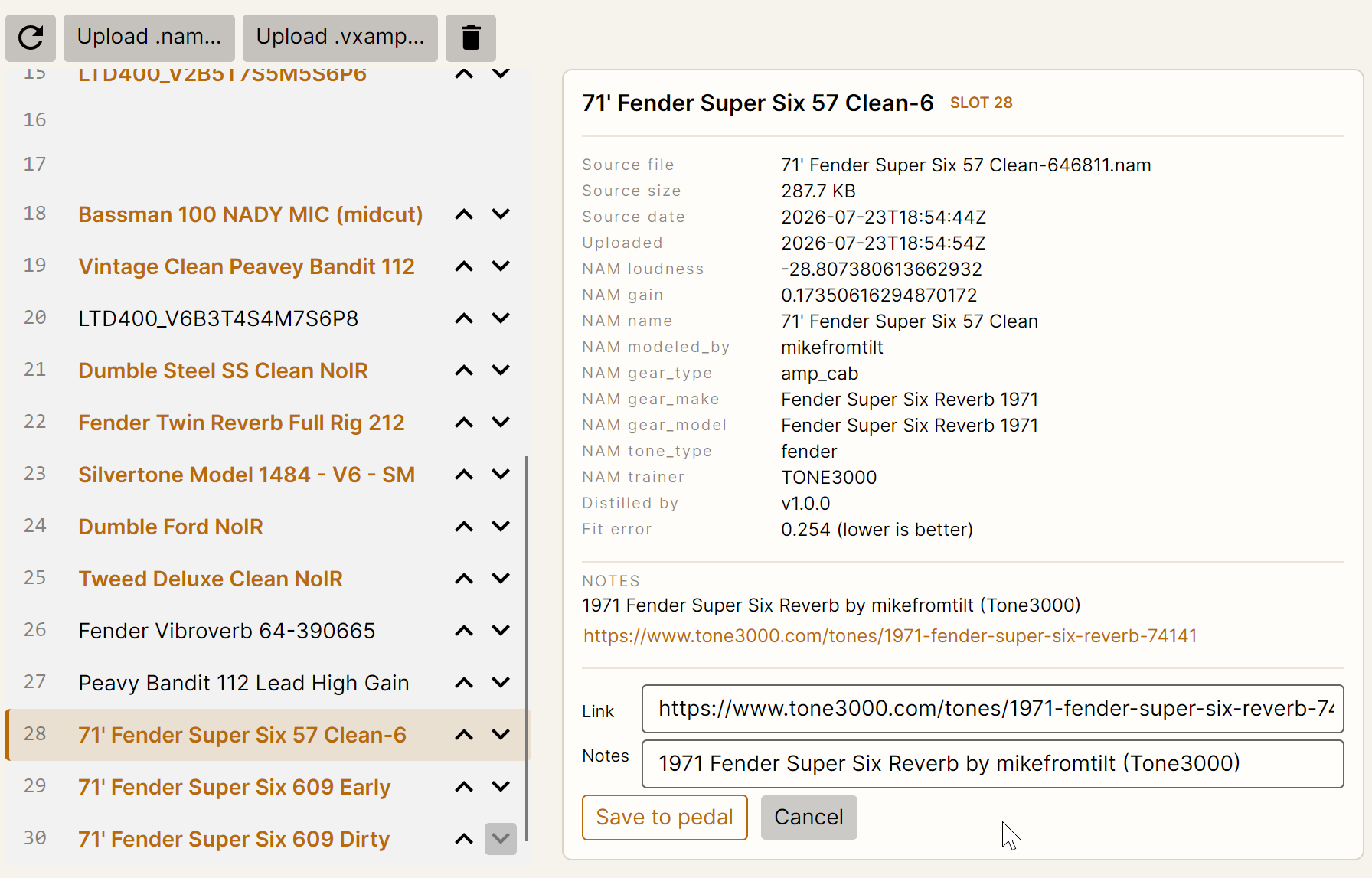1372x878 pixels.
Task: Move Dumble Steel SS Clean NoIR up
Action: pyautogui.click(x=464, y=370)
